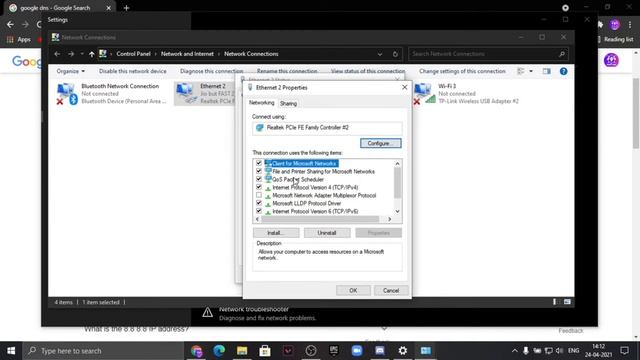
Task: Uncheck Internet Protocol Version 6 checkbox
Action: tap(259, 211)
